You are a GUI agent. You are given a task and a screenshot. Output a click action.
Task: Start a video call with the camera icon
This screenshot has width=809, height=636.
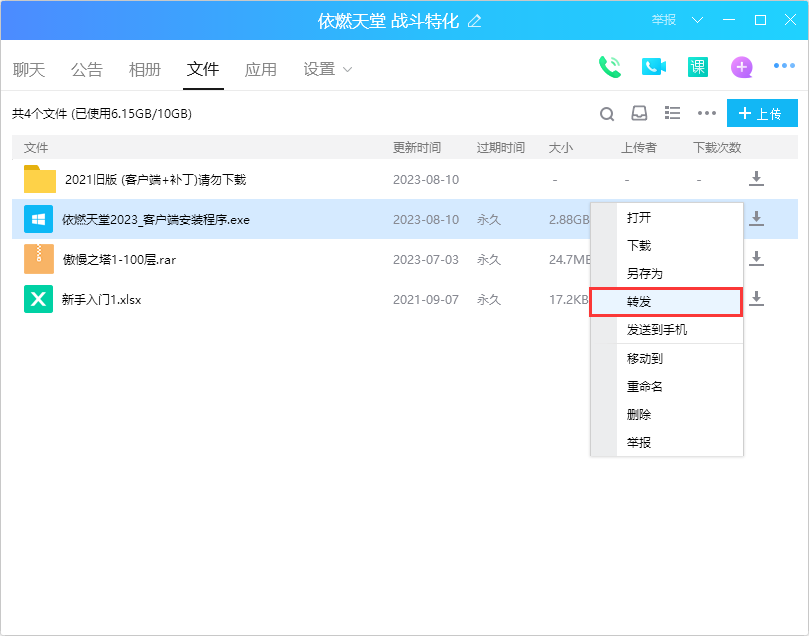(x=654, y=67)
